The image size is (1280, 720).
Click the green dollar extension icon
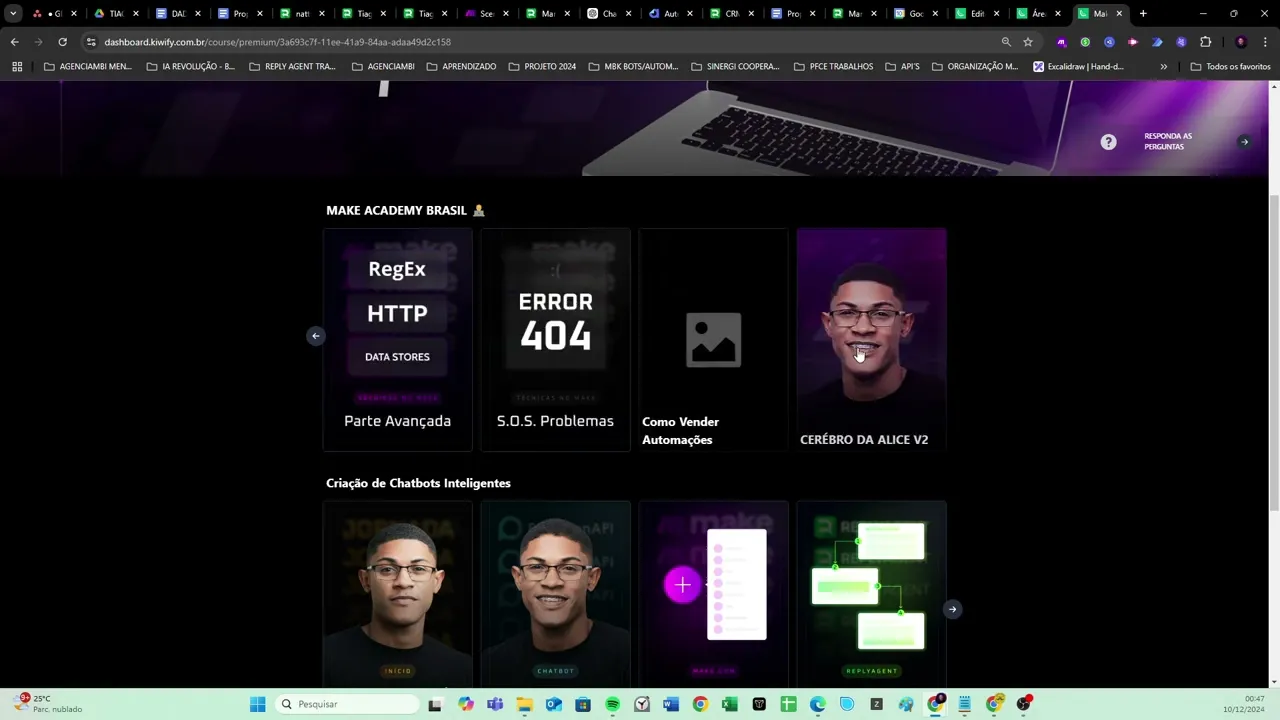tap(1085, 42)
